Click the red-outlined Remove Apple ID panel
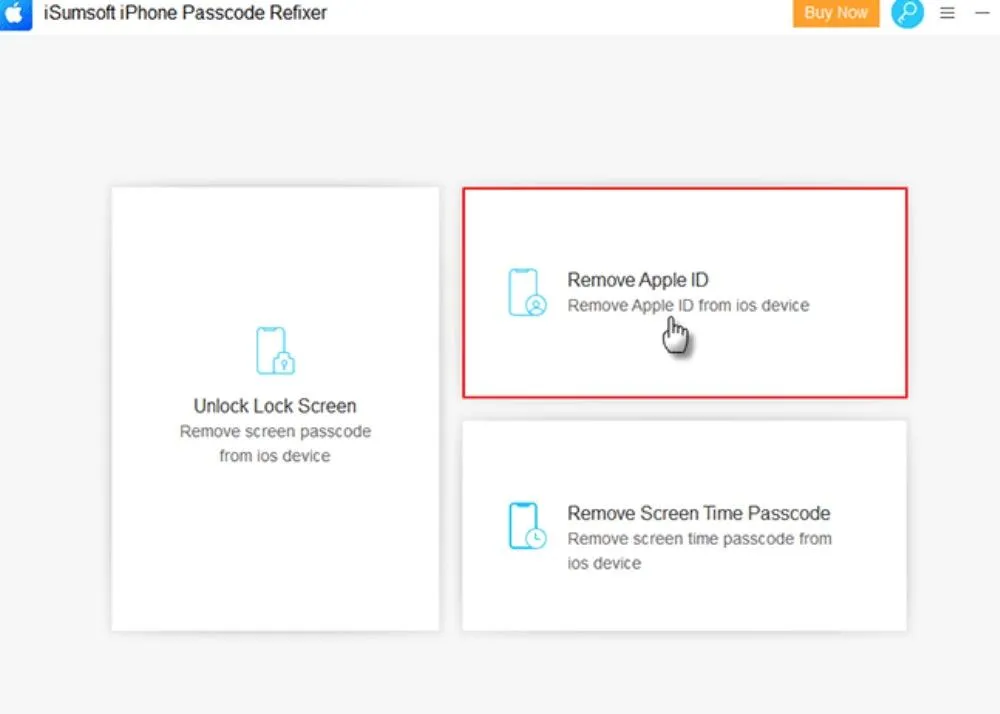Image resolution: width=1000 pixels, height=714 pixels. click(683, 292)
